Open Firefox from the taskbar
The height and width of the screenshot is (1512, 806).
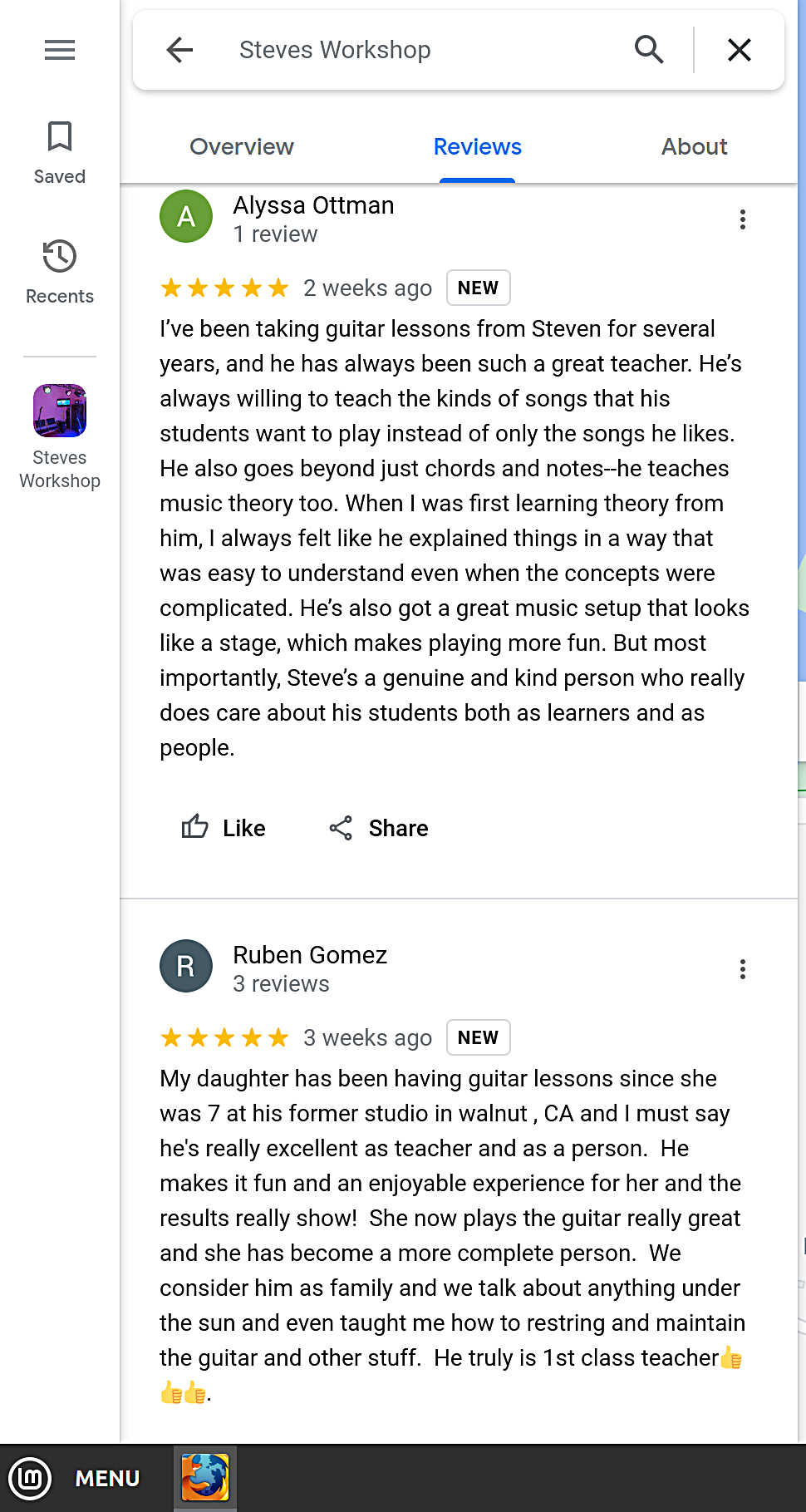(x=204, y=1477)
